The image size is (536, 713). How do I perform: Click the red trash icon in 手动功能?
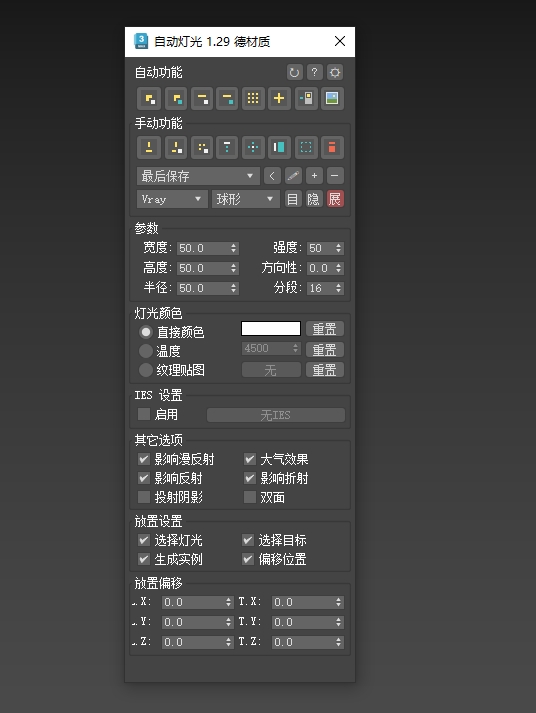pos(332,147)
